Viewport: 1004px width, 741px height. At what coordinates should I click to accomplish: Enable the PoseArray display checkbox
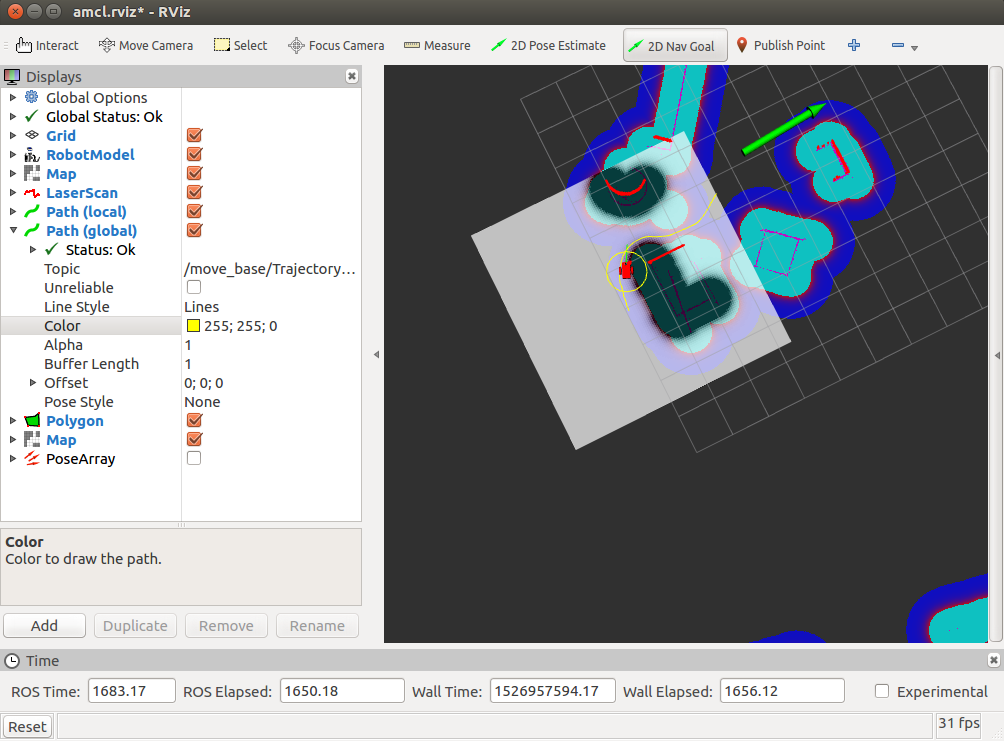coord(194,459)
